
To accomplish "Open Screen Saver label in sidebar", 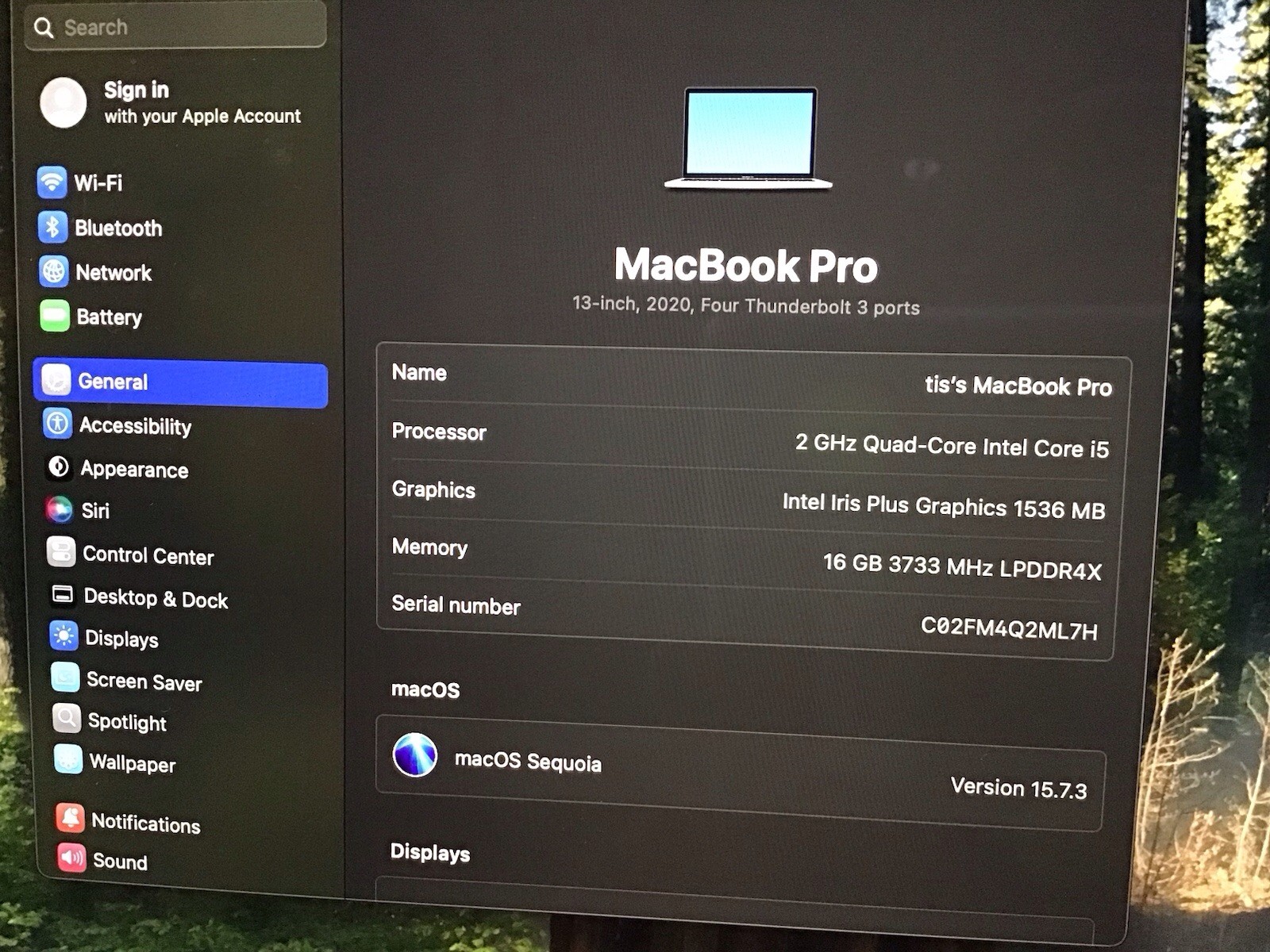I will tap(144, 681).
